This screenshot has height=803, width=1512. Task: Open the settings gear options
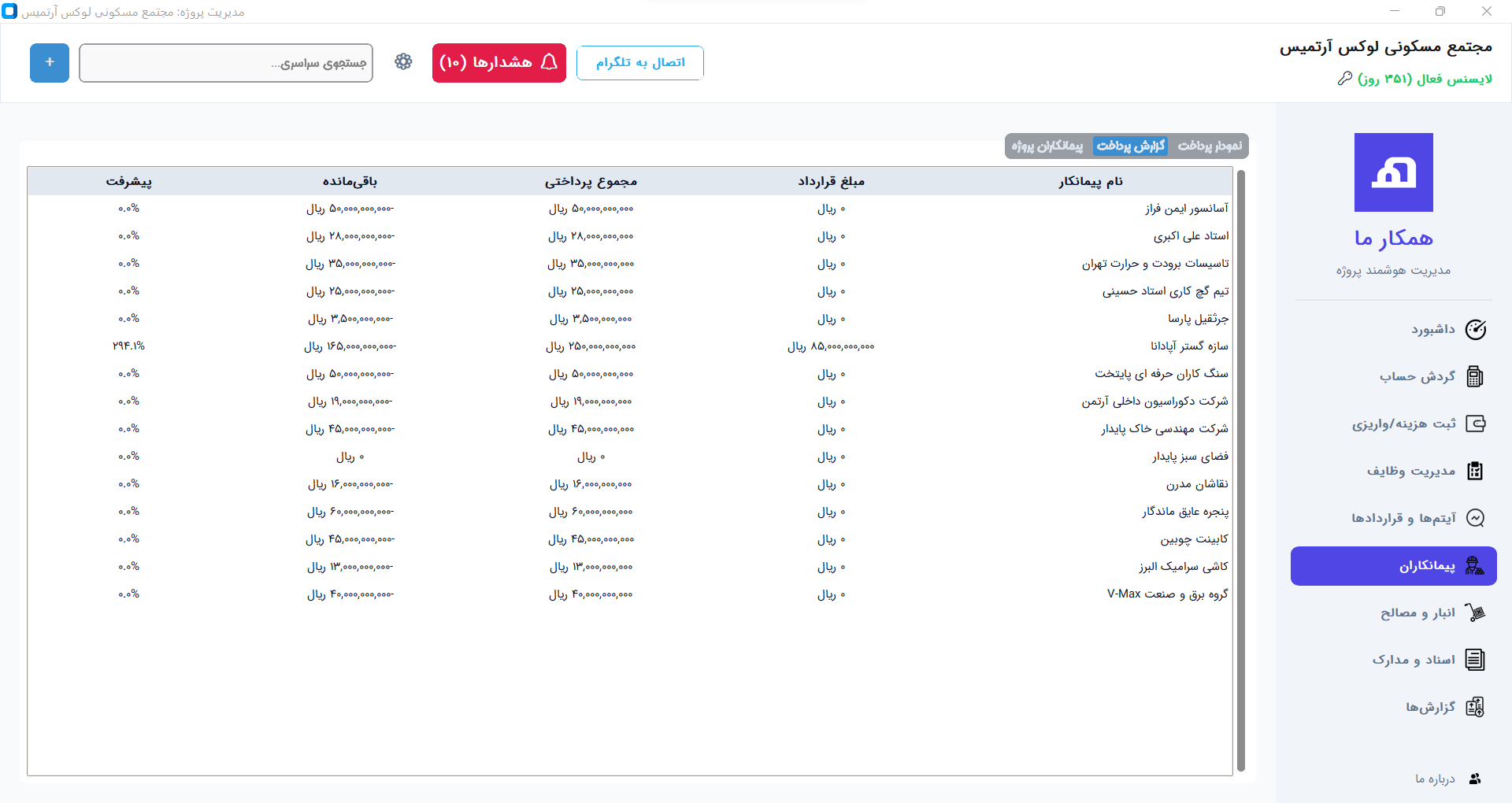[403, 61]
